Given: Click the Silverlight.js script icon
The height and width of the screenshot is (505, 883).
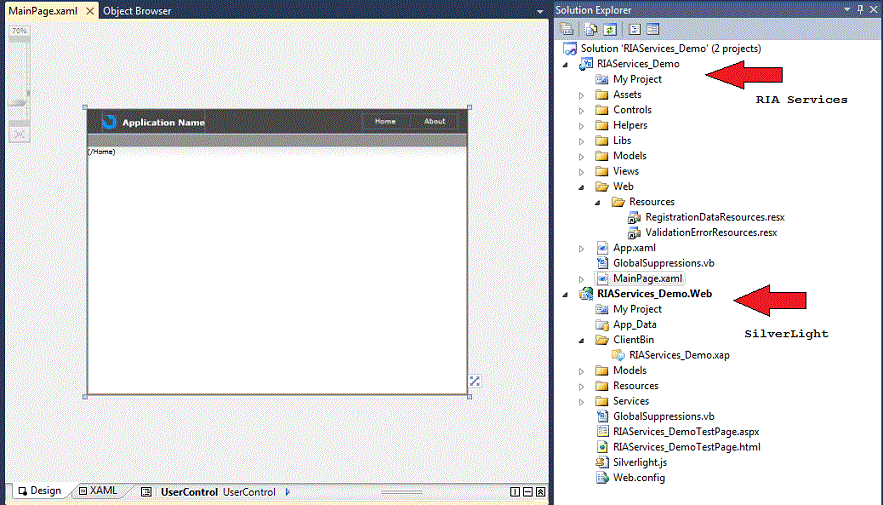Looking at the screenshot, I should point(602,462).
